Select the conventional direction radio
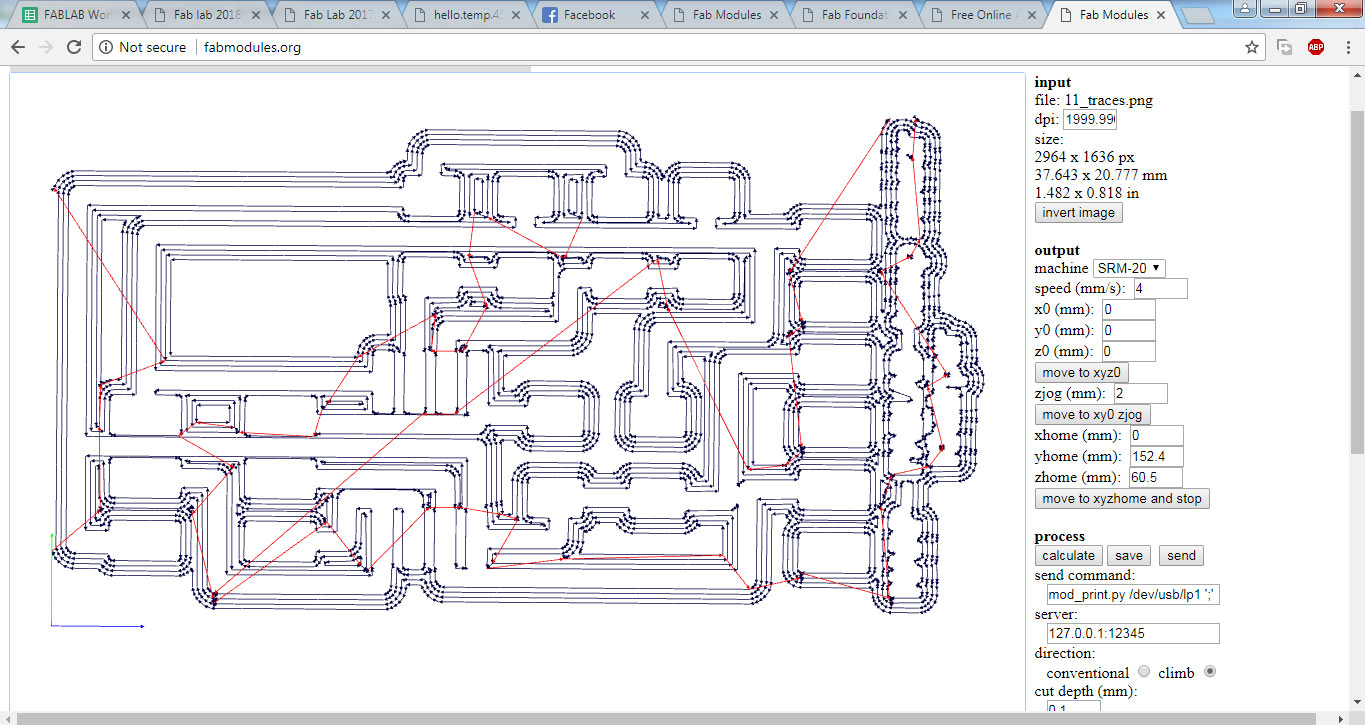Viewport: 1365px width, 725px height. click(1144, 672)
